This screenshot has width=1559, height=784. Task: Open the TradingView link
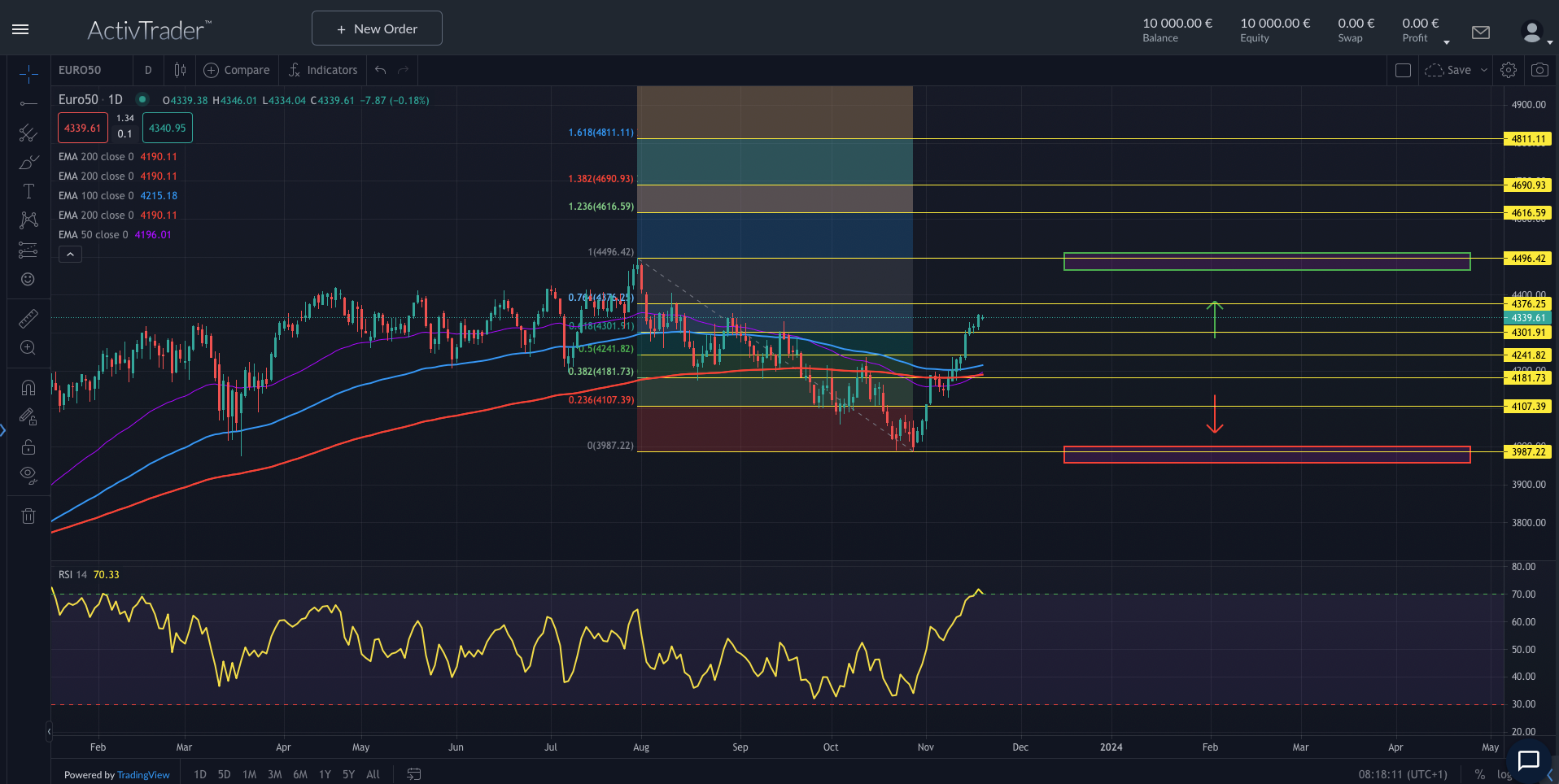(x=143, y=775)
